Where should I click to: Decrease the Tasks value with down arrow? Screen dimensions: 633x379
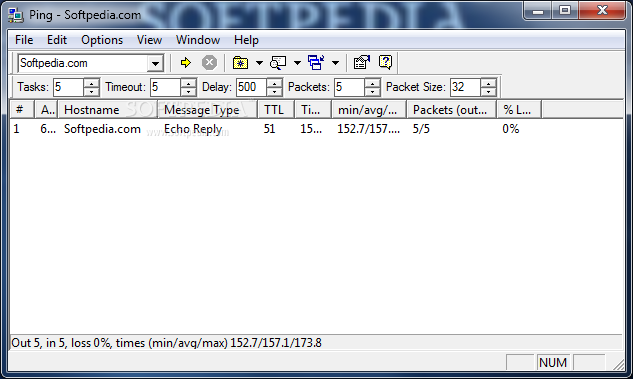92,92
